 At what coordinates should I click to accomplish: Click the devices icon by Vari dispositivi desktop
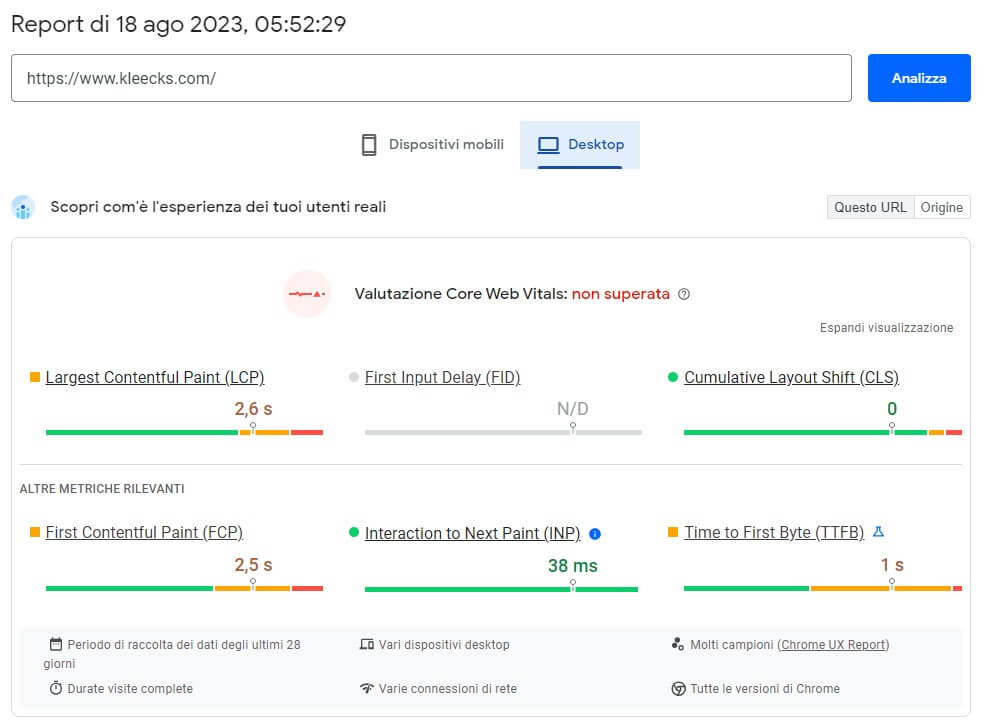coord(367,644)
